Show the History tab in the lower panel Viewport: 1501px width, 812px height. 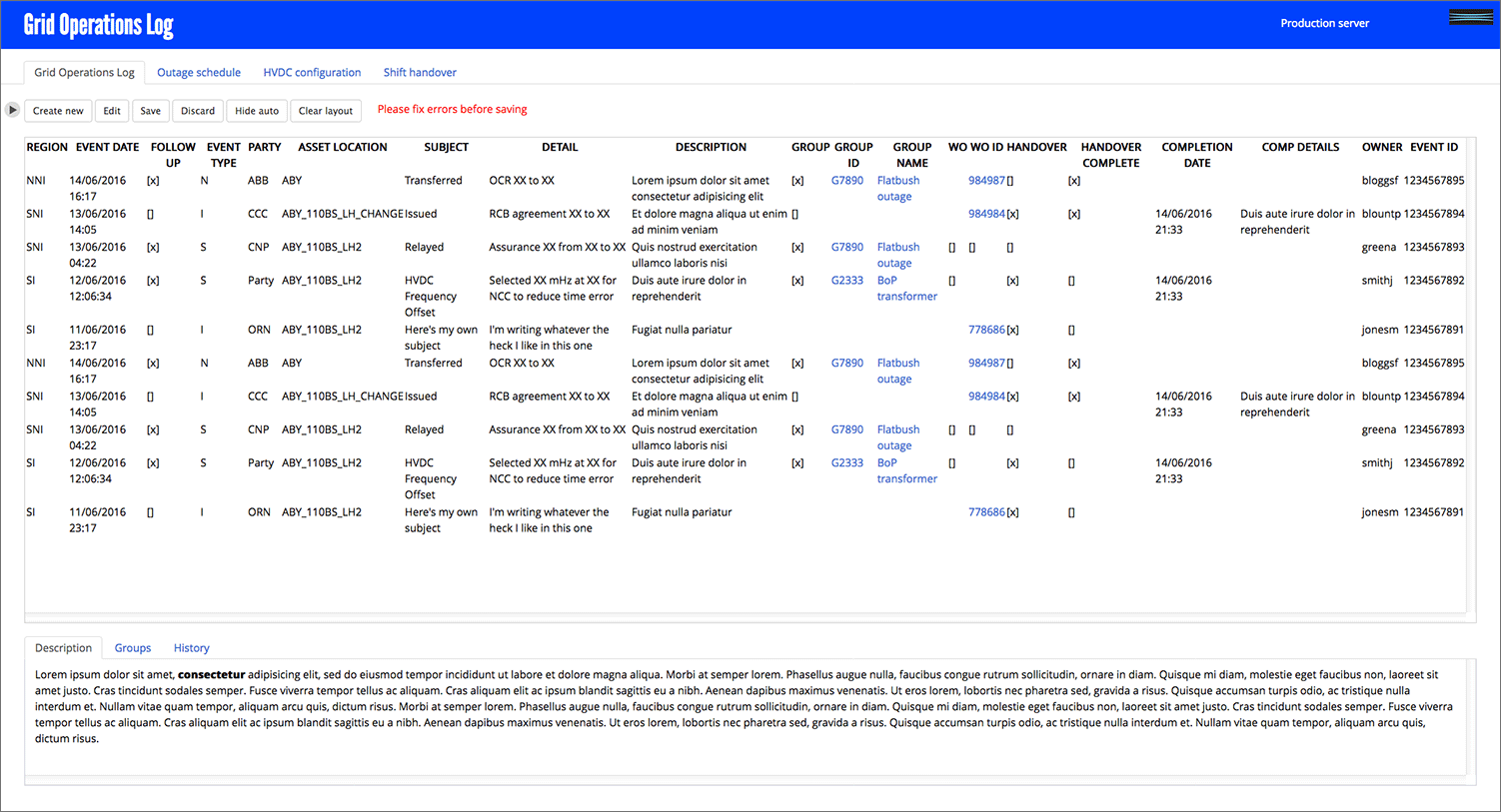pyautogui.click(x=192, y=648)
